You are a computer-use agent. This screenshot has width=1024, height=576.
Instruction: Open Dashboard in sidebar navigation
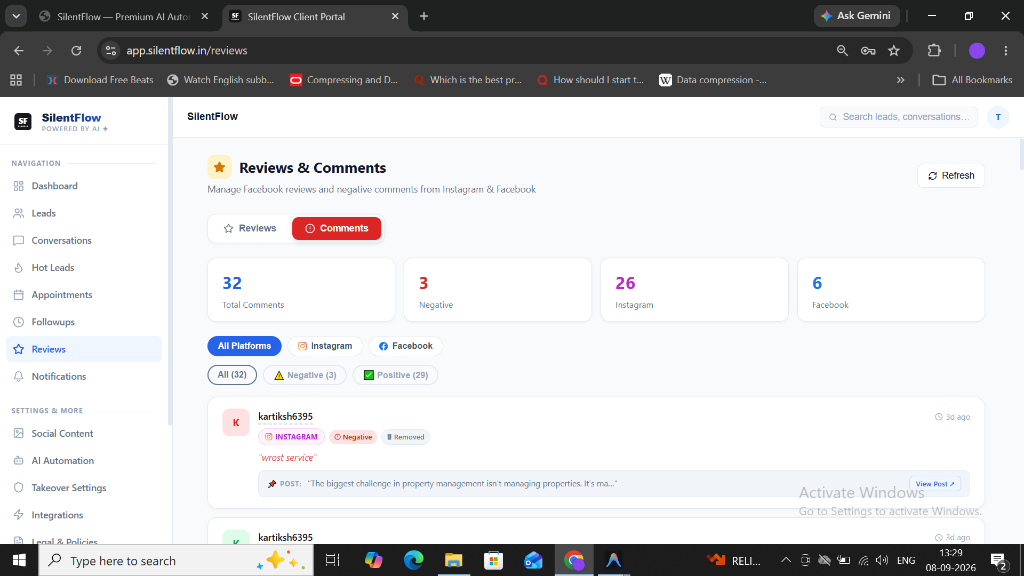point(84,186)
